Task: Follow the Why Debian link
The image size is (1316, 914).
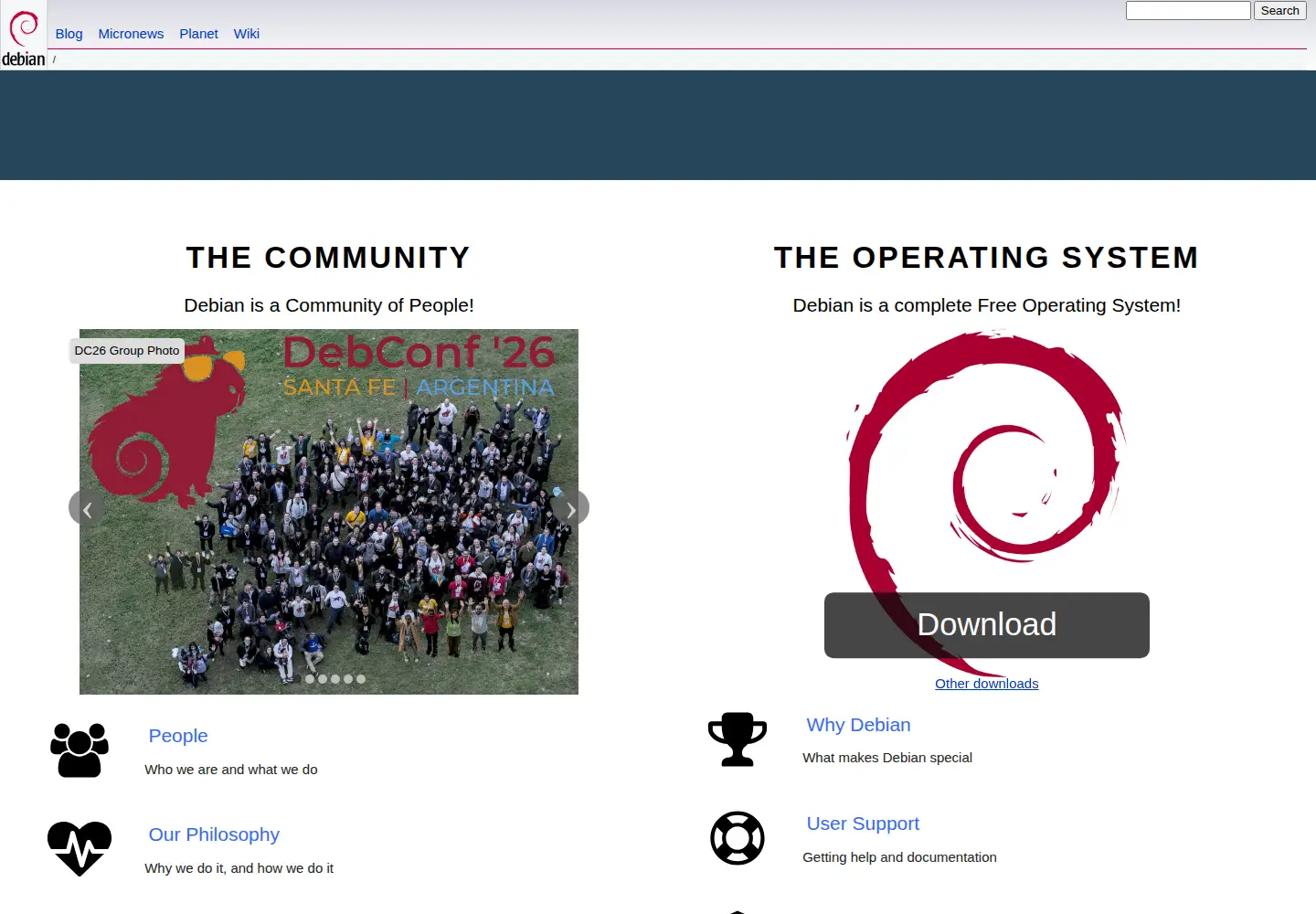Action: click(x=858, y=725)
